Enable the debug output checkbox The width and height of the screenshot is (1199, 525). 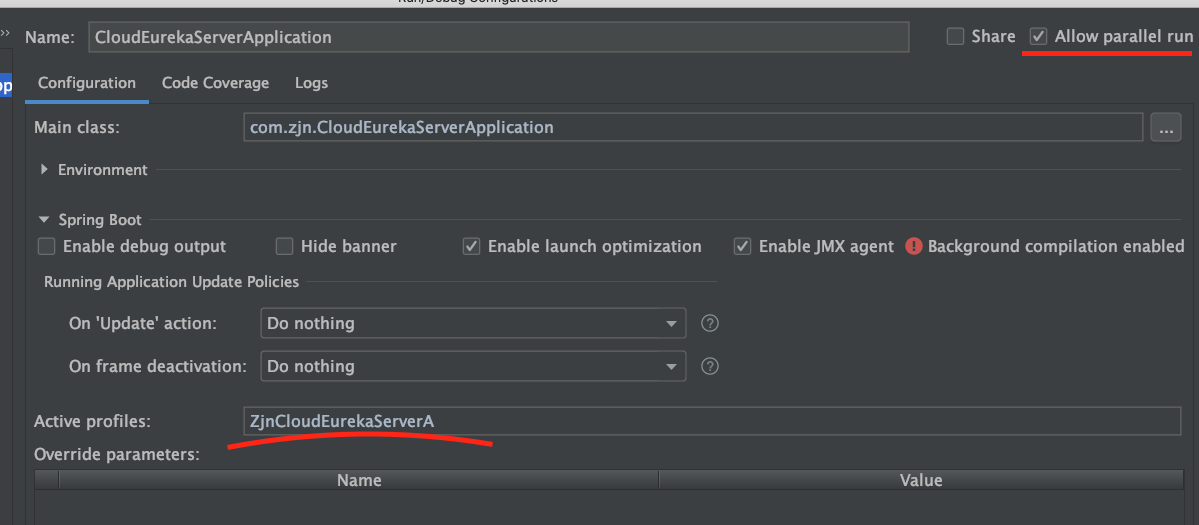coord(46,246)
